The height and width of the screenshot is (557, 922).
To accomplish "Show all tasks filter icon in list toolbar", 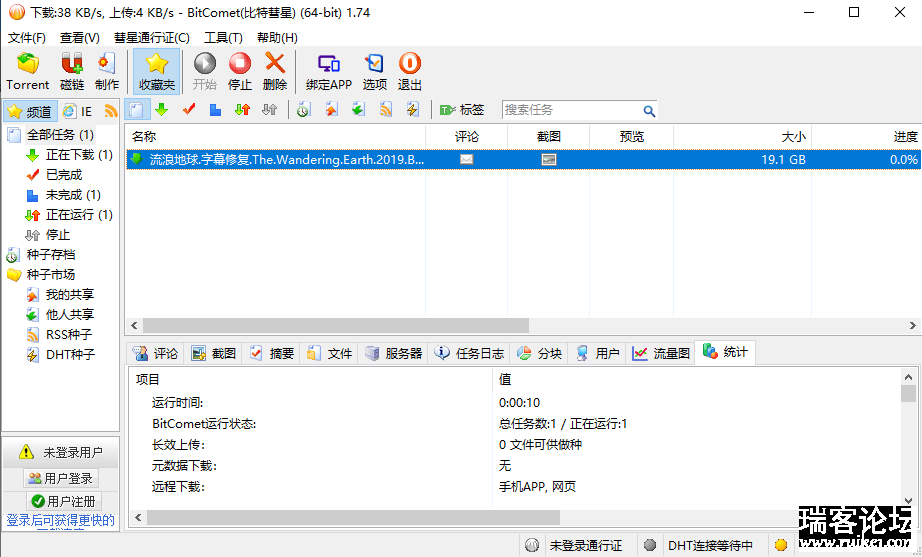I will tap(136, 110).
